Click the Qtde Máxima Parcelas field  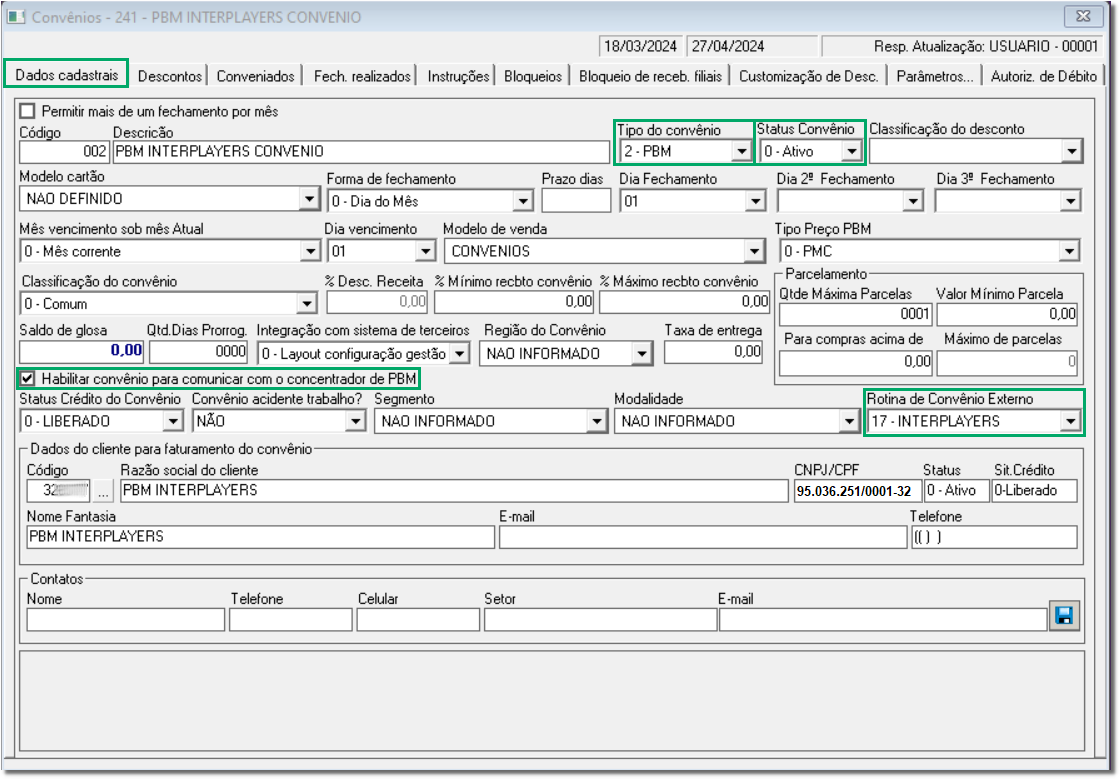coord(855,314)
